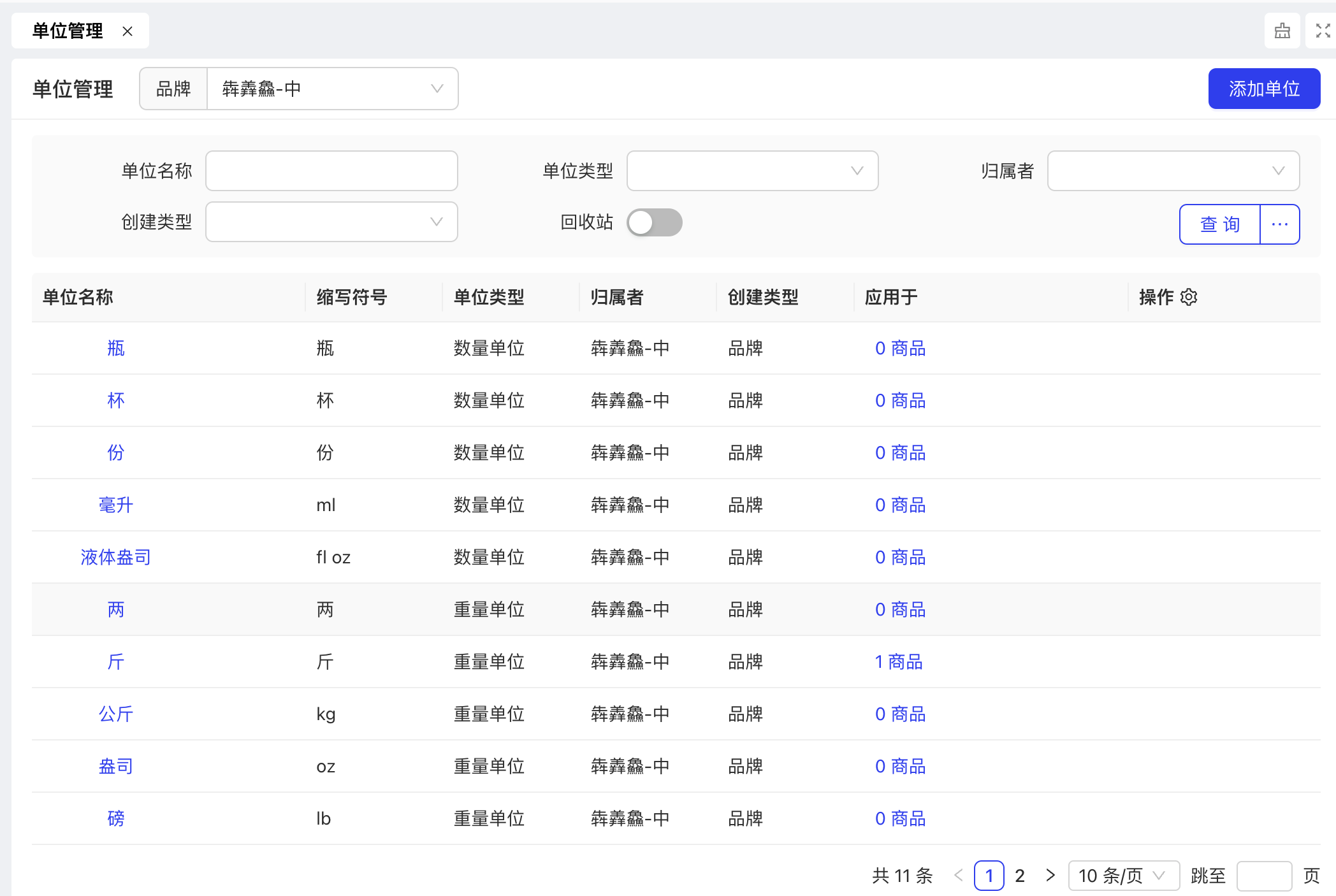
Task: Click 数量单位 type cell in 瓶 row
Action: pos(489,348)
